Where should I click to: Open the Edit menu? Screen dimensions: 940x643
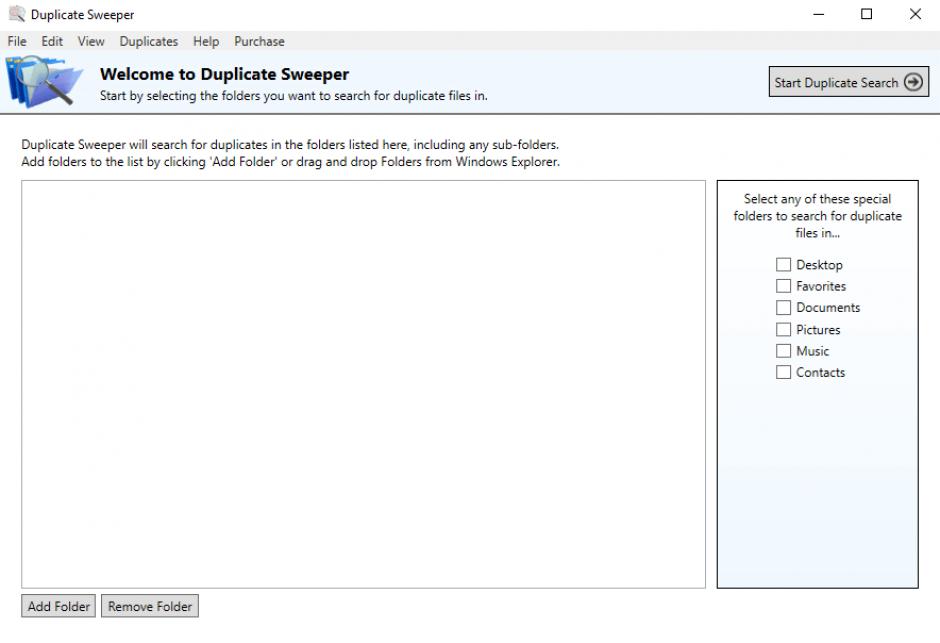tap(52, 41)
